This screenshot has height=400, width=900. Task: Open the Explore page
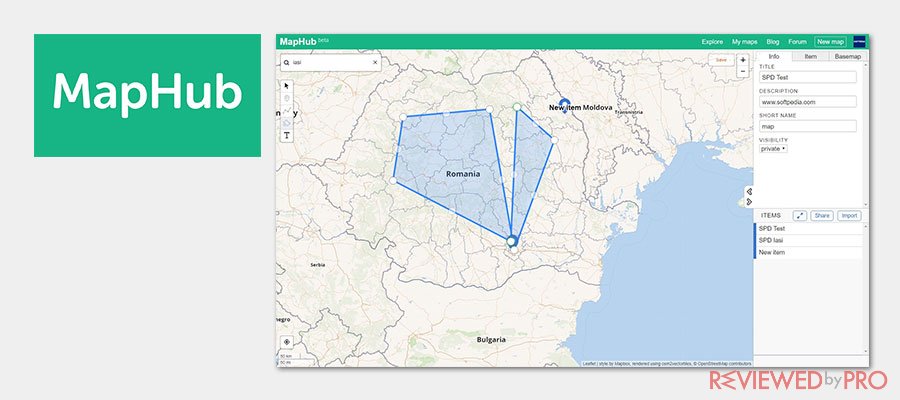pos(712,42)
